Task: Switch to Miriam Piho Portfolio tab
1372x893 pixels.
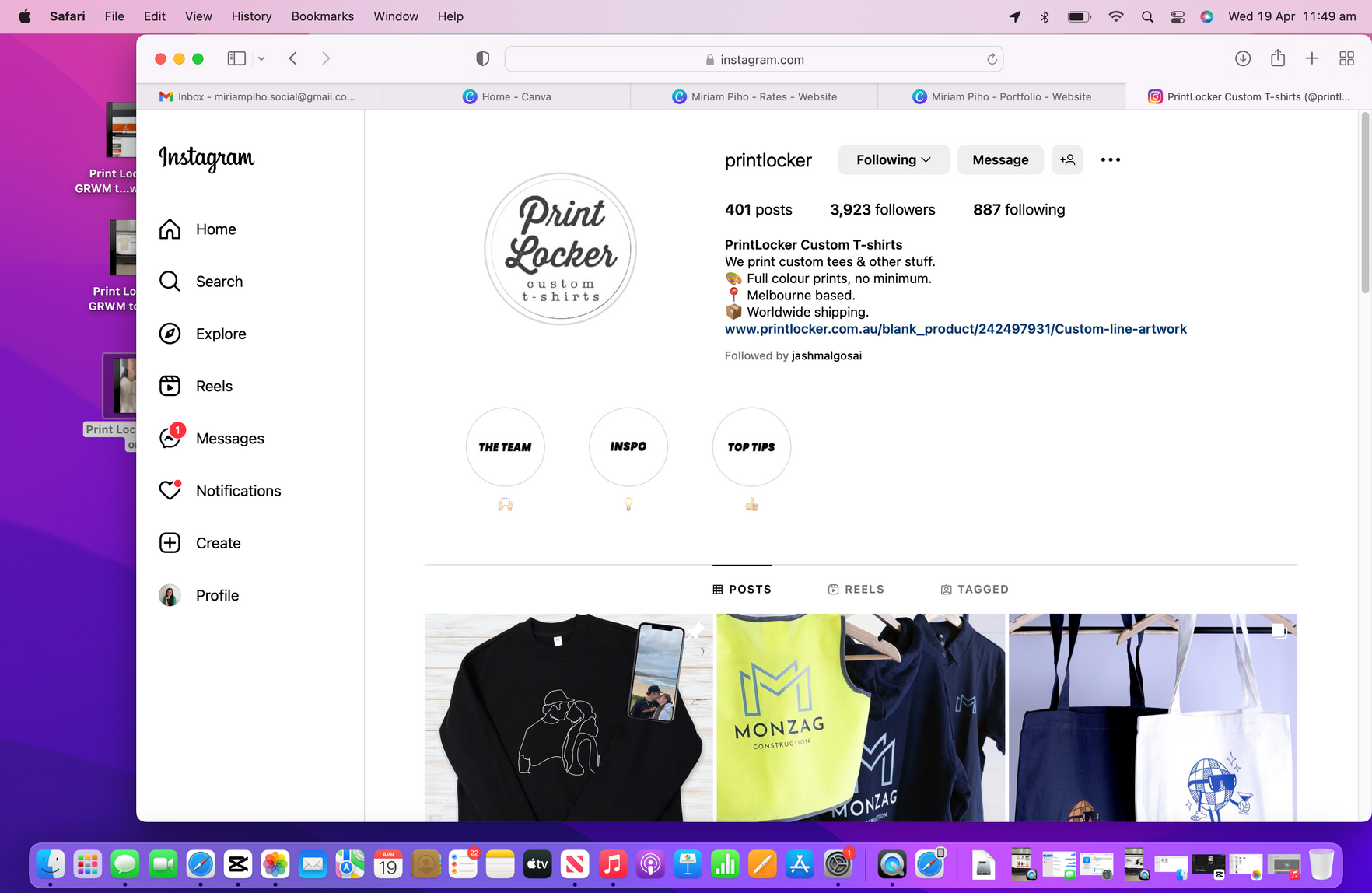Action: point(1002,96)
